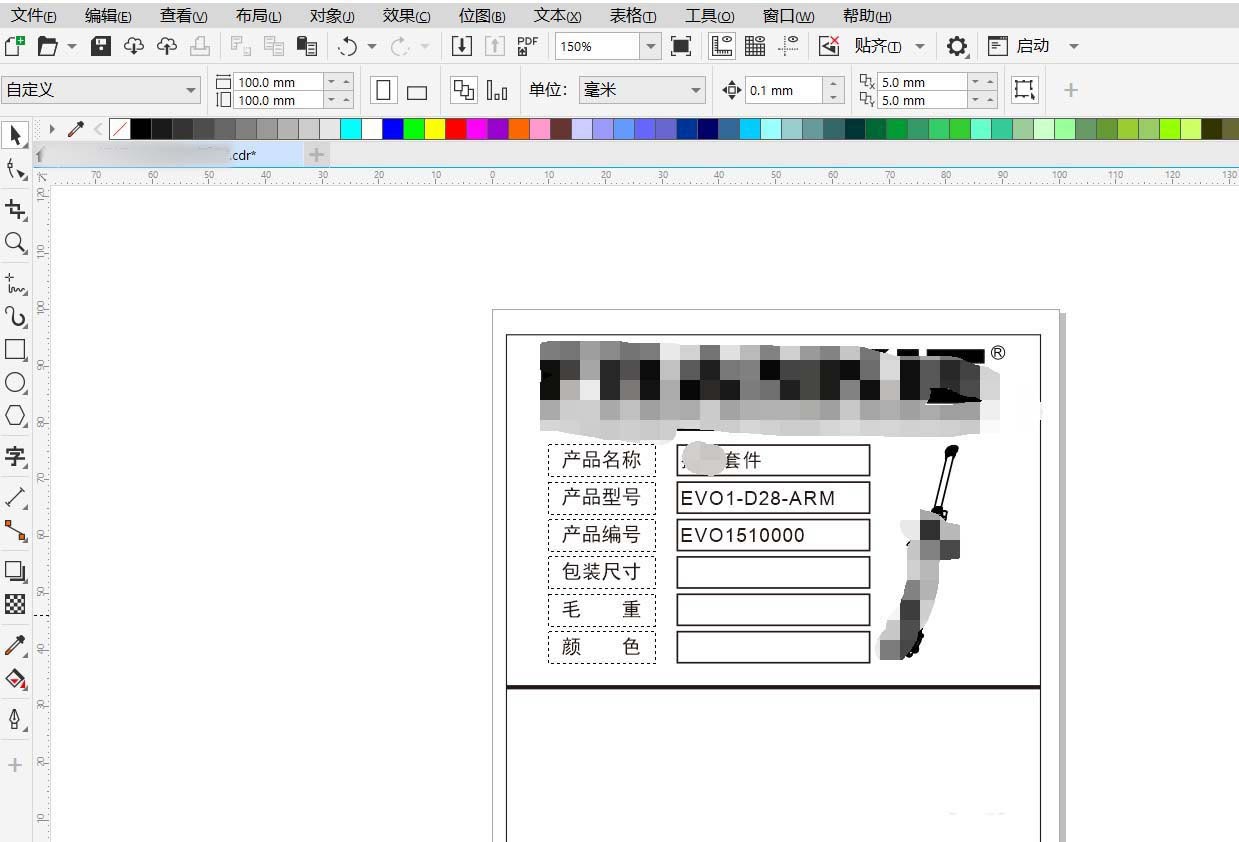Select the Color Eyedropper tool
Image resolution: width=1239 pixels, height=842 pixels.
click(x=16, y=645)
